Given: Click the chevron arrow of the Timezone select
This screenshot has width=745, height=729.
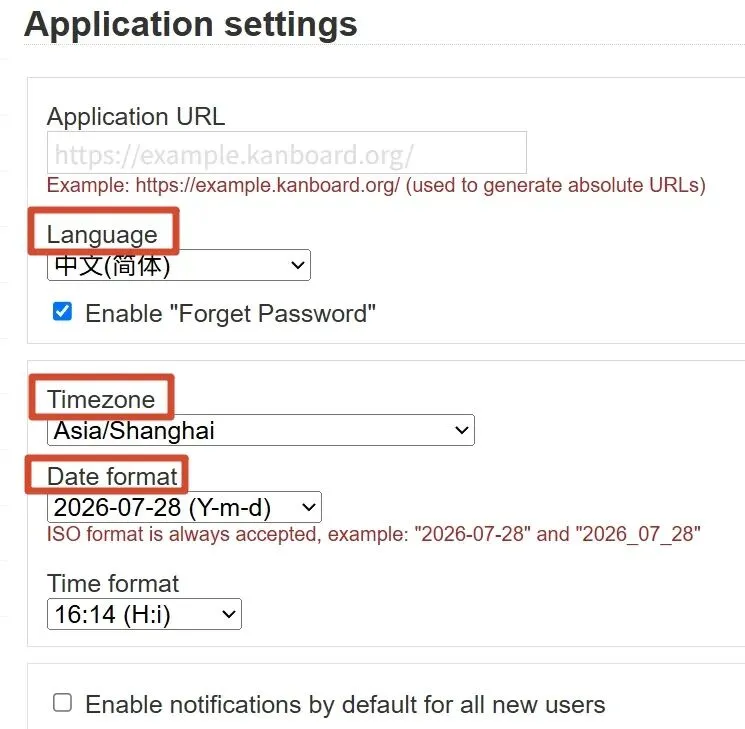Looking at the screenshot, I should tap(461, 430).
